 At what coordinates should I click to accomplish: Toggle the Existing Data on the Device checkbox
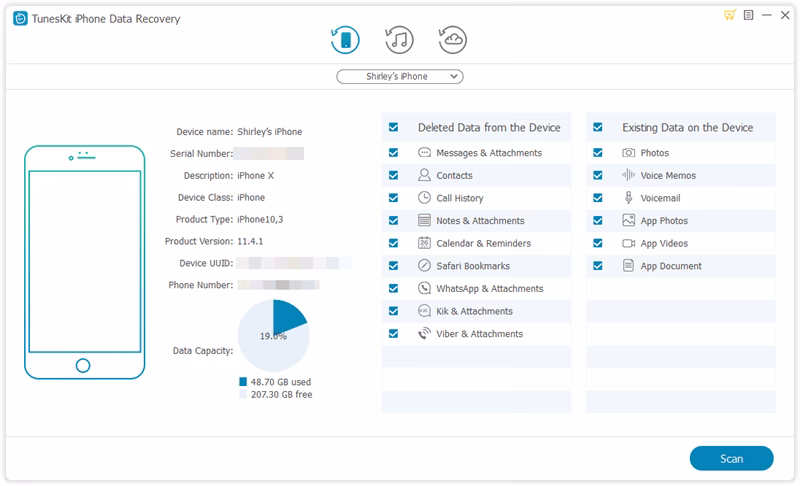point(598,128)
